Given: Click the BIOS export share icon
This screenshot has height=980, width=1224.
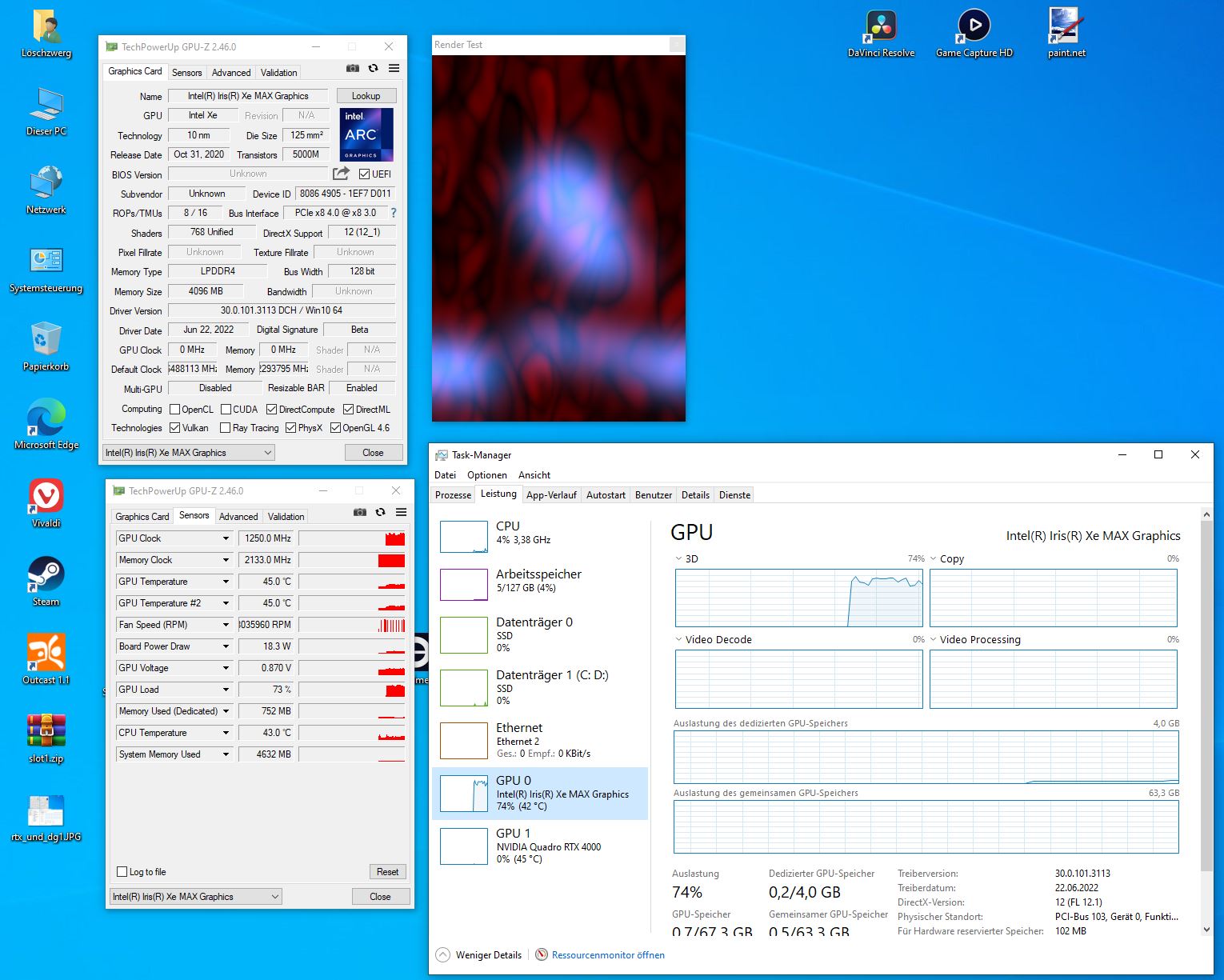Looking at the screenshot, I should pyautogui.click(x=341, y=174).
